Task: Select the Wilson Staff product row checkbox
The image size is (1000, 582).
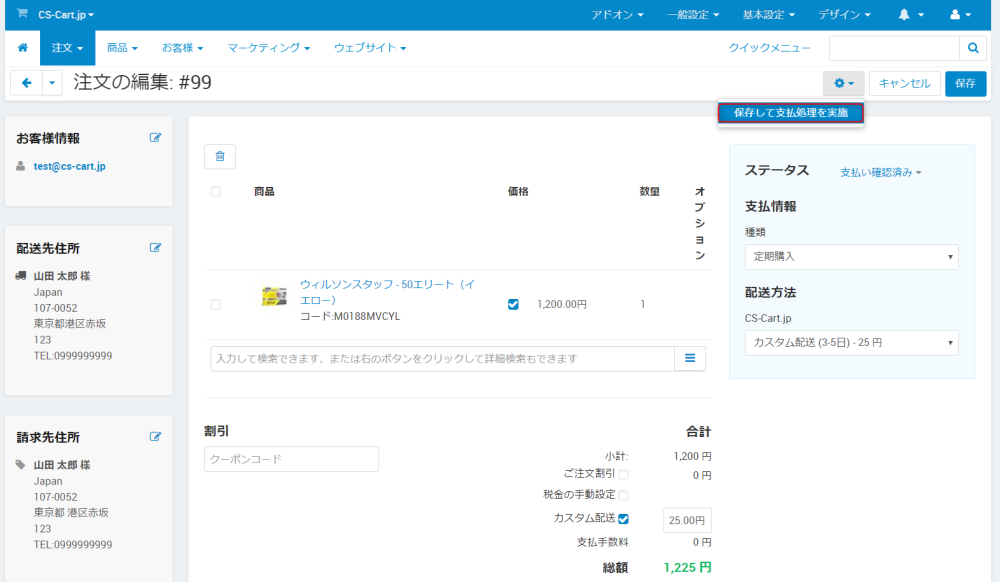Action: point(216,305)
